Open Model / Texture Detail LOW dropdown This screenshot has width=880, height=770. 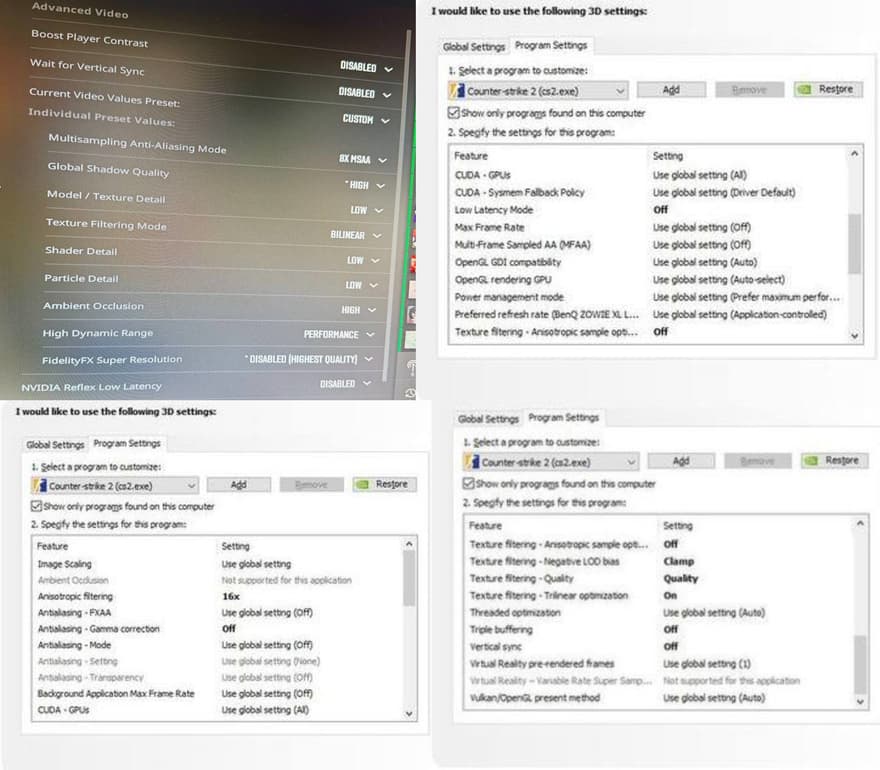click(366, 210)
